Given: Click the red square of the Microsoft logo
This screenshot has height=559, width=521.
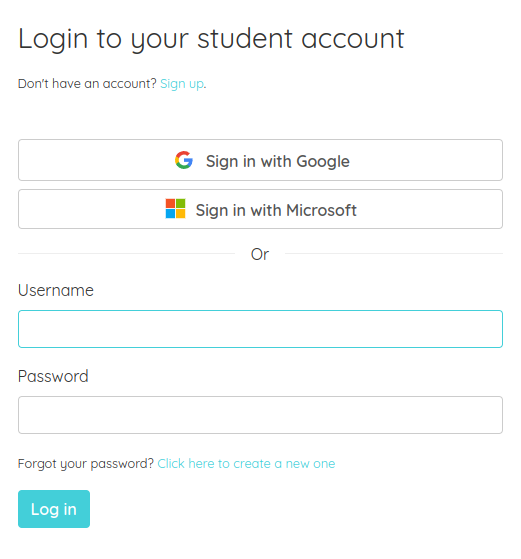Looking at the screenshot, I should pyautogui.click(x=170, y=204).
